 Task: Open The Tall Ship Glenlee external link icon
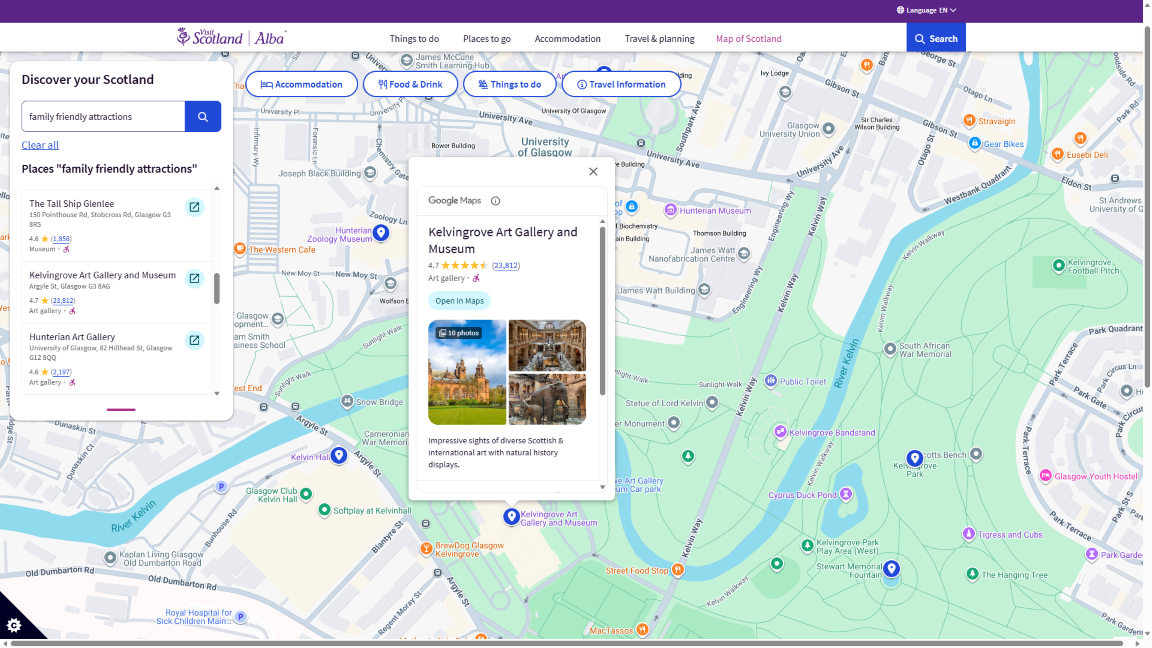194,207
